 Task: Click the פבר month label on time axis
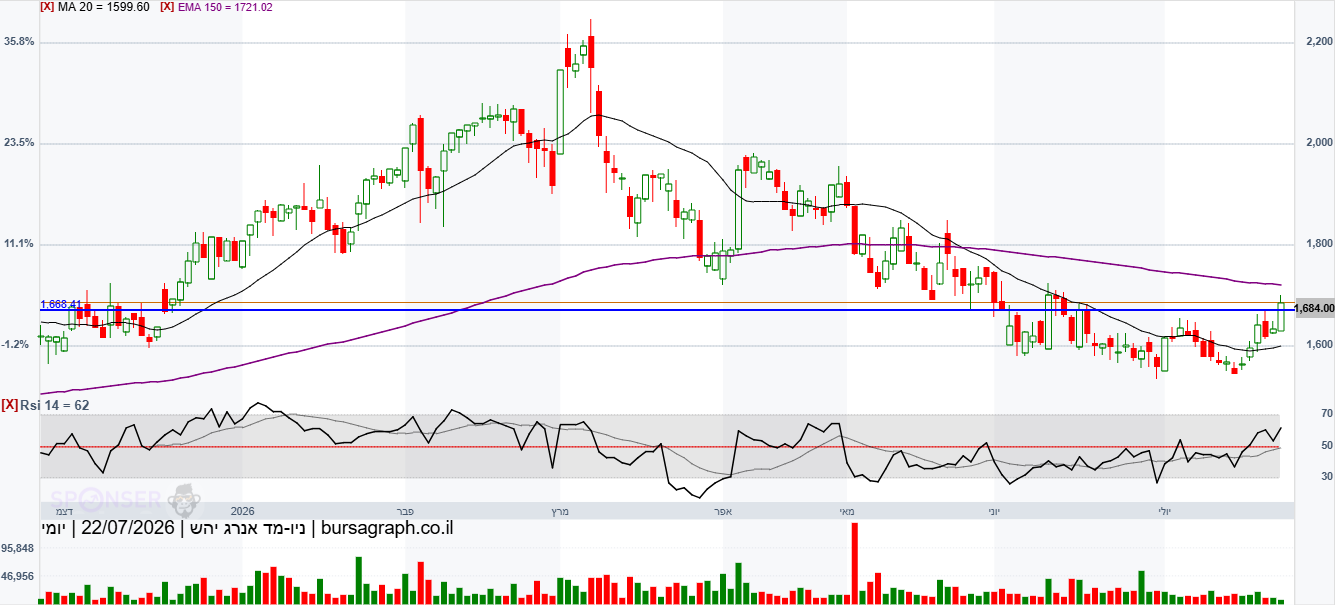[407, 511]
